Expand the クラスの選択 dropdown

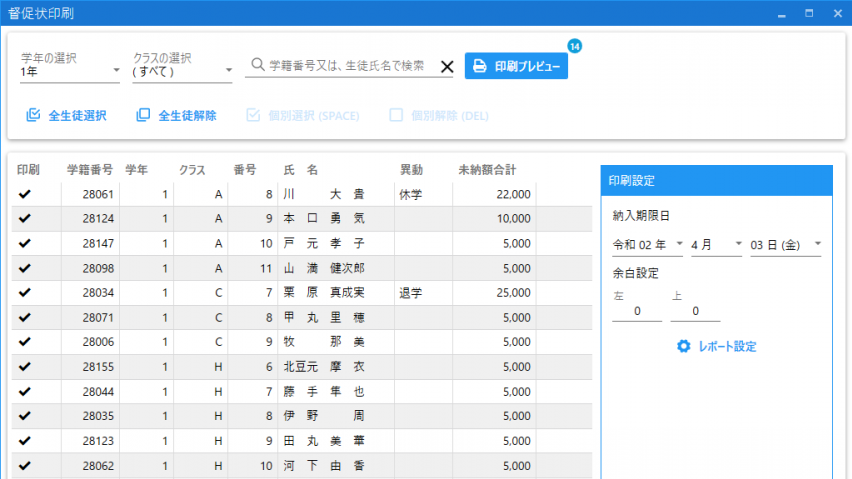[182, 71]
